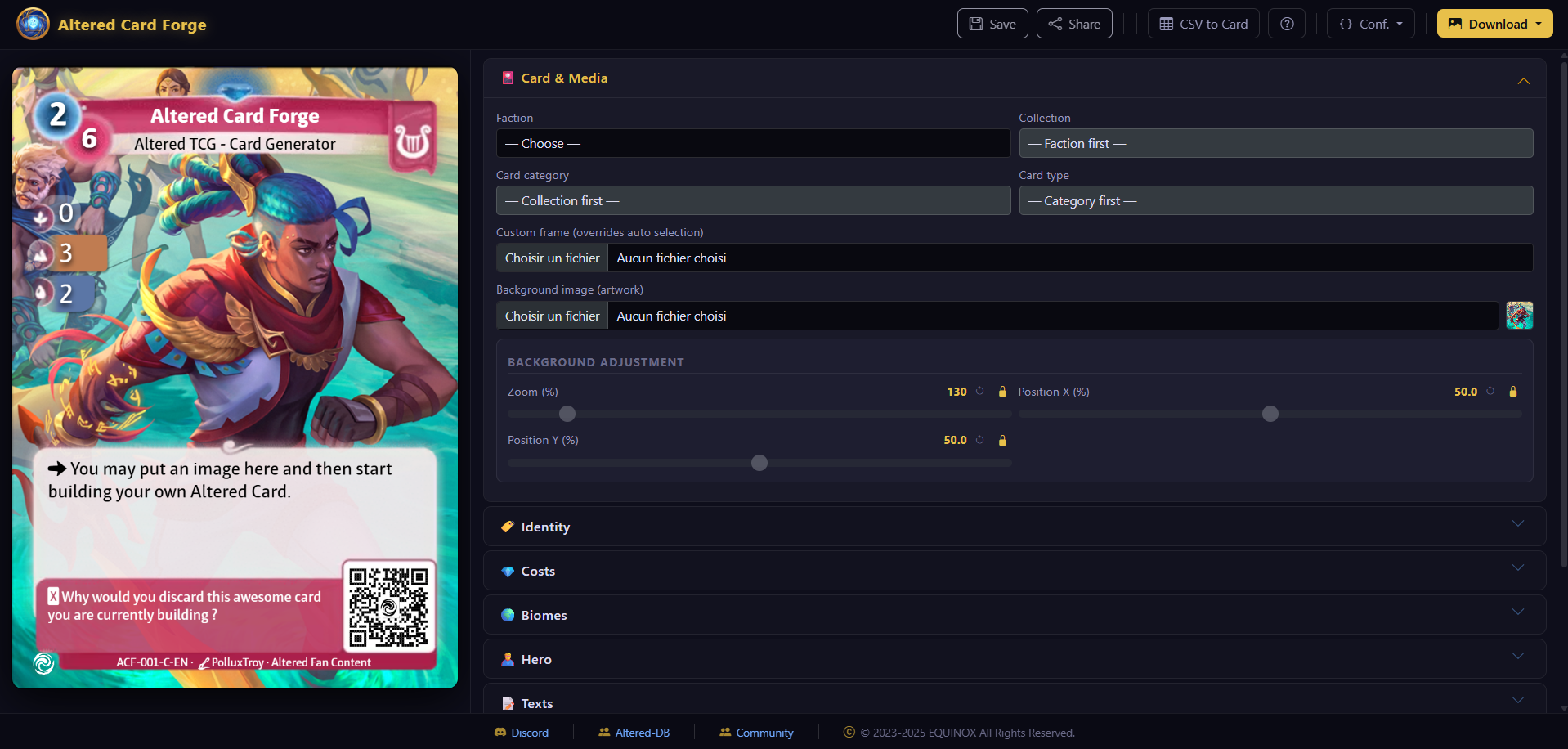1568x749 pixels.
Task: Expand the Hero section
Action: 1518,657
